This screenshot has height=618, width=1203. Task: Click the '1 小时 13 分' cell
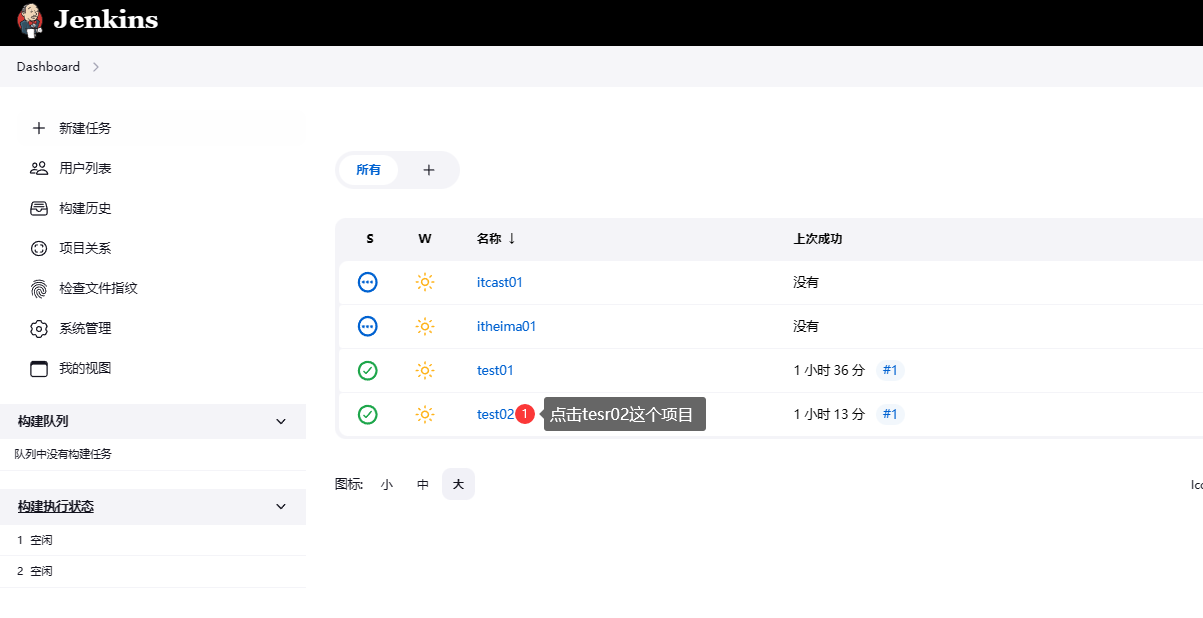tap(829, 414)
